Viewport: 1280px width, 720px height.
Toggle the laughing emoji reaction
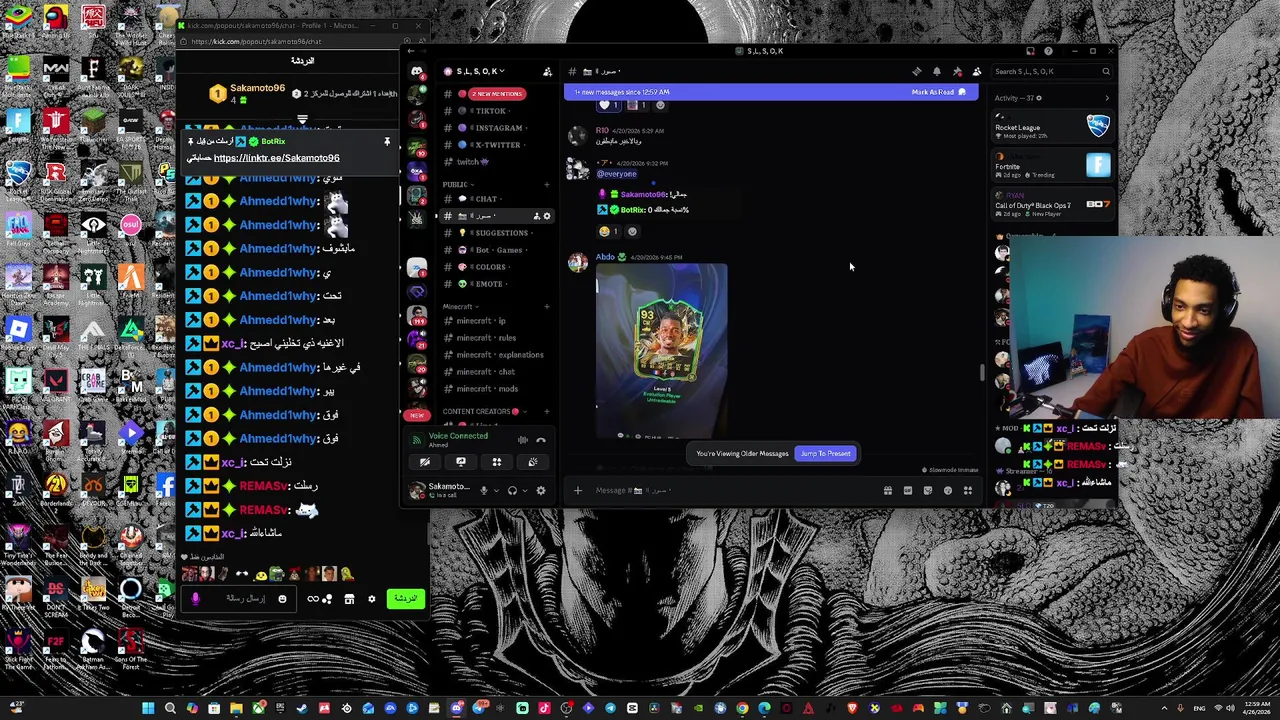[609, 231]
